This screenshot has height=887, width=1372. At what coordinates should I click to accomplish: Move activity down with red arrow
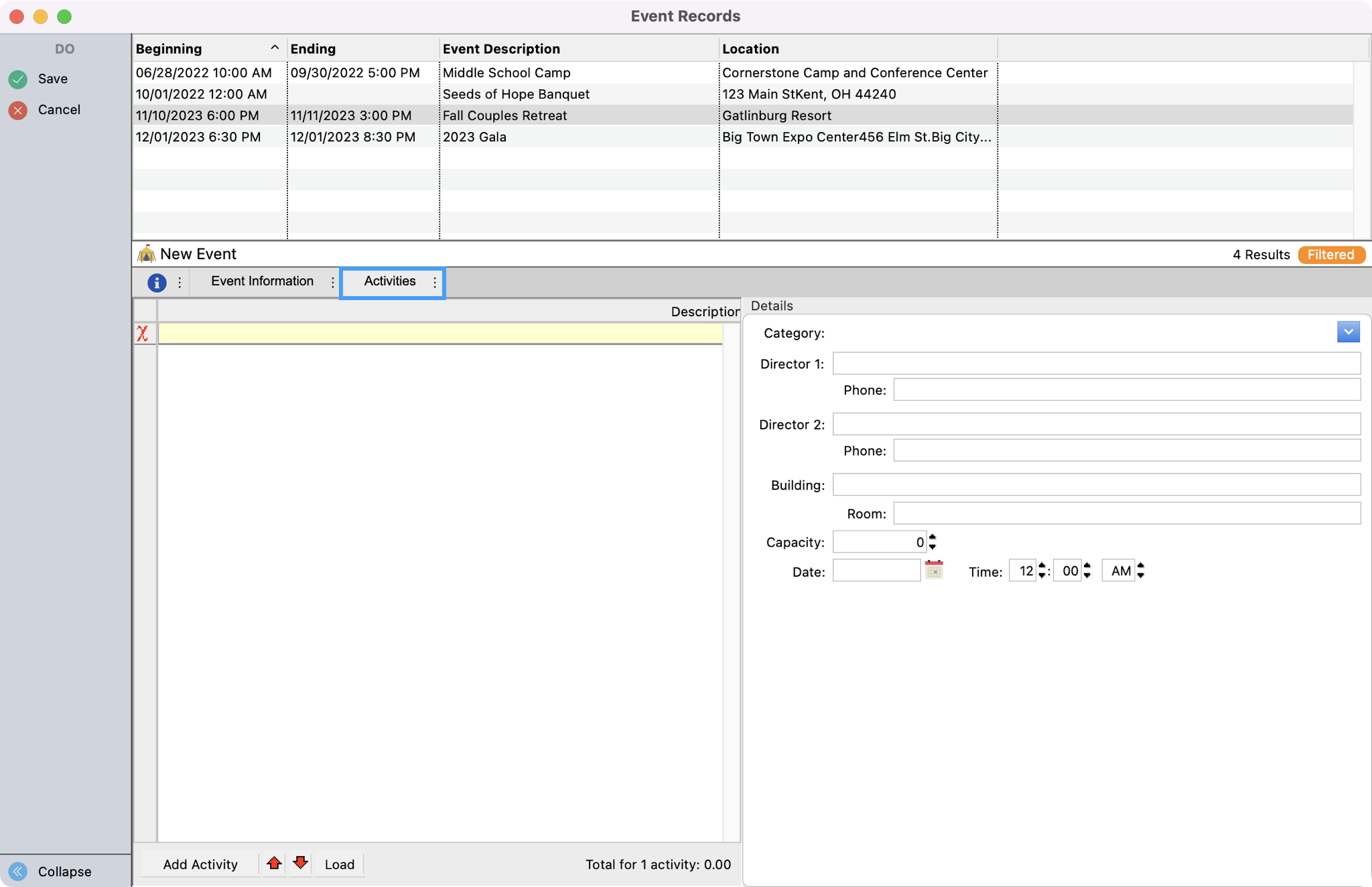[x=301, y=864]
